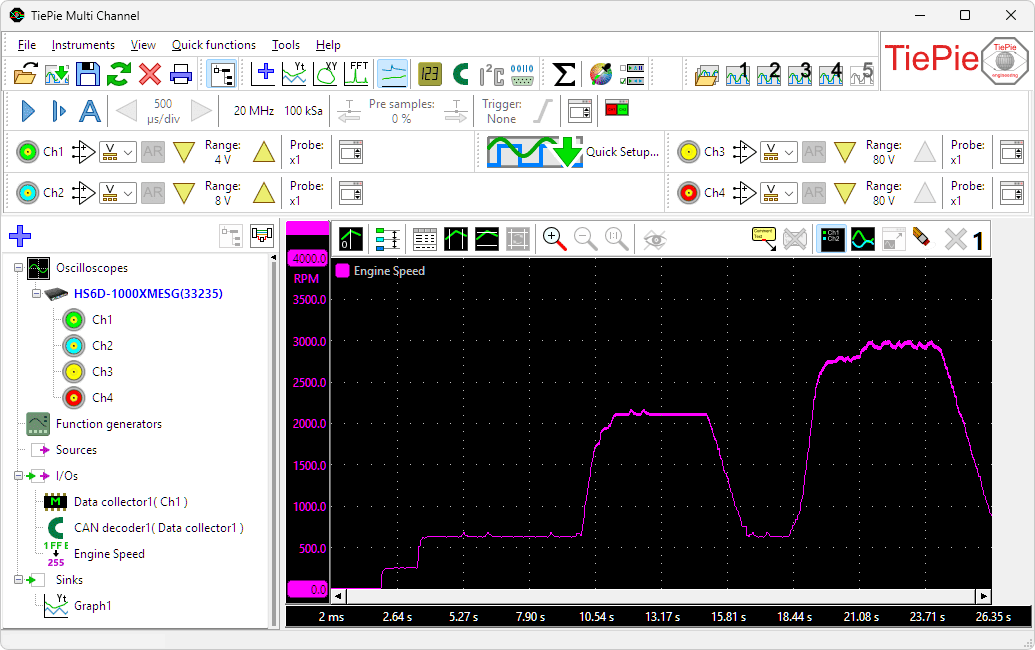This screenshot has width=1035, height=650.
Task: Click the Sigma summation icon
Action: click(x=564, y=74)
